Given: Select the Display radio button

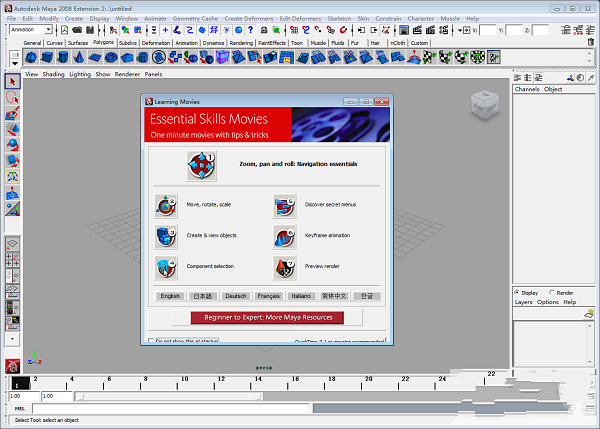Looking at the screenshot, I should coord(517,292).
